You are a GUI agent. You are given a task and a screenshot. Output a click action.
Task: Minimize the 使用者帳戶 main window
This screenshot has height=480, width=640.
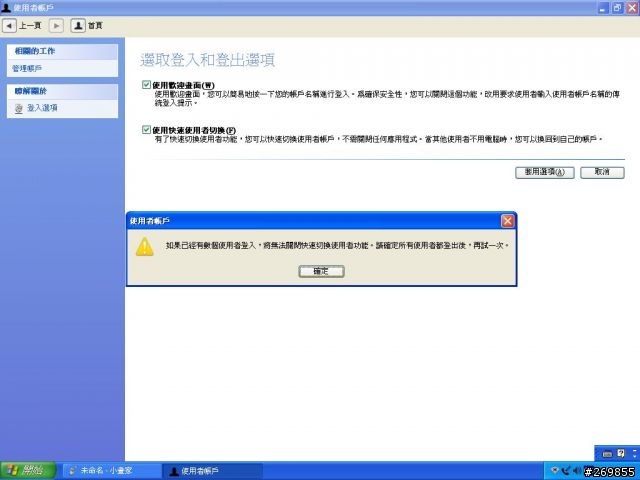pyautogui.click(x=603, y=8)
